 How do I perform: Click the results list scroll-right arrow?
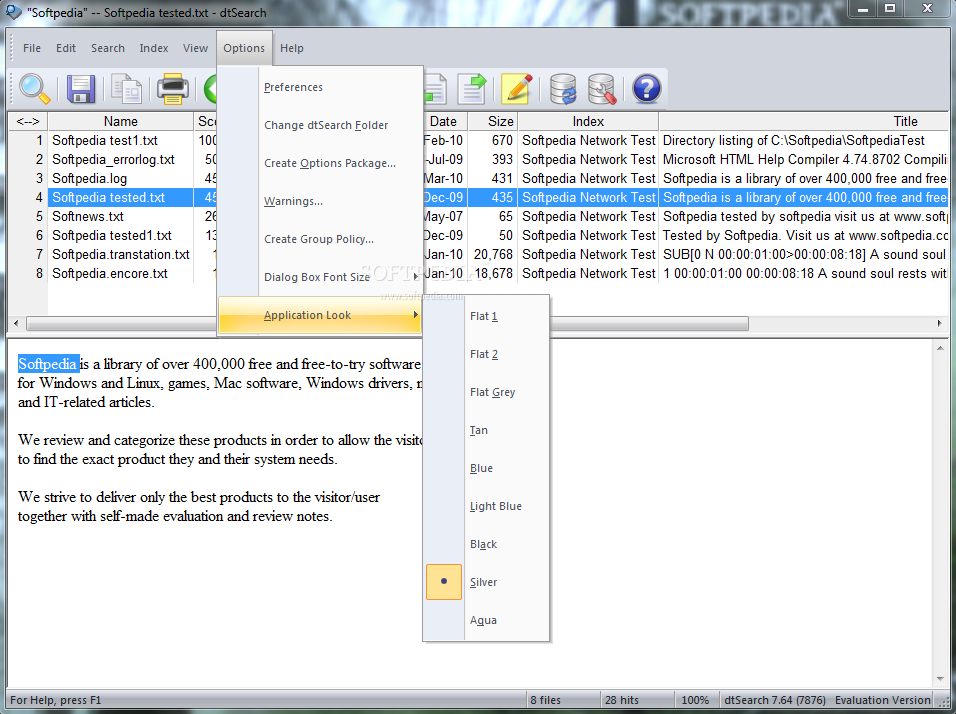[940, 323]
